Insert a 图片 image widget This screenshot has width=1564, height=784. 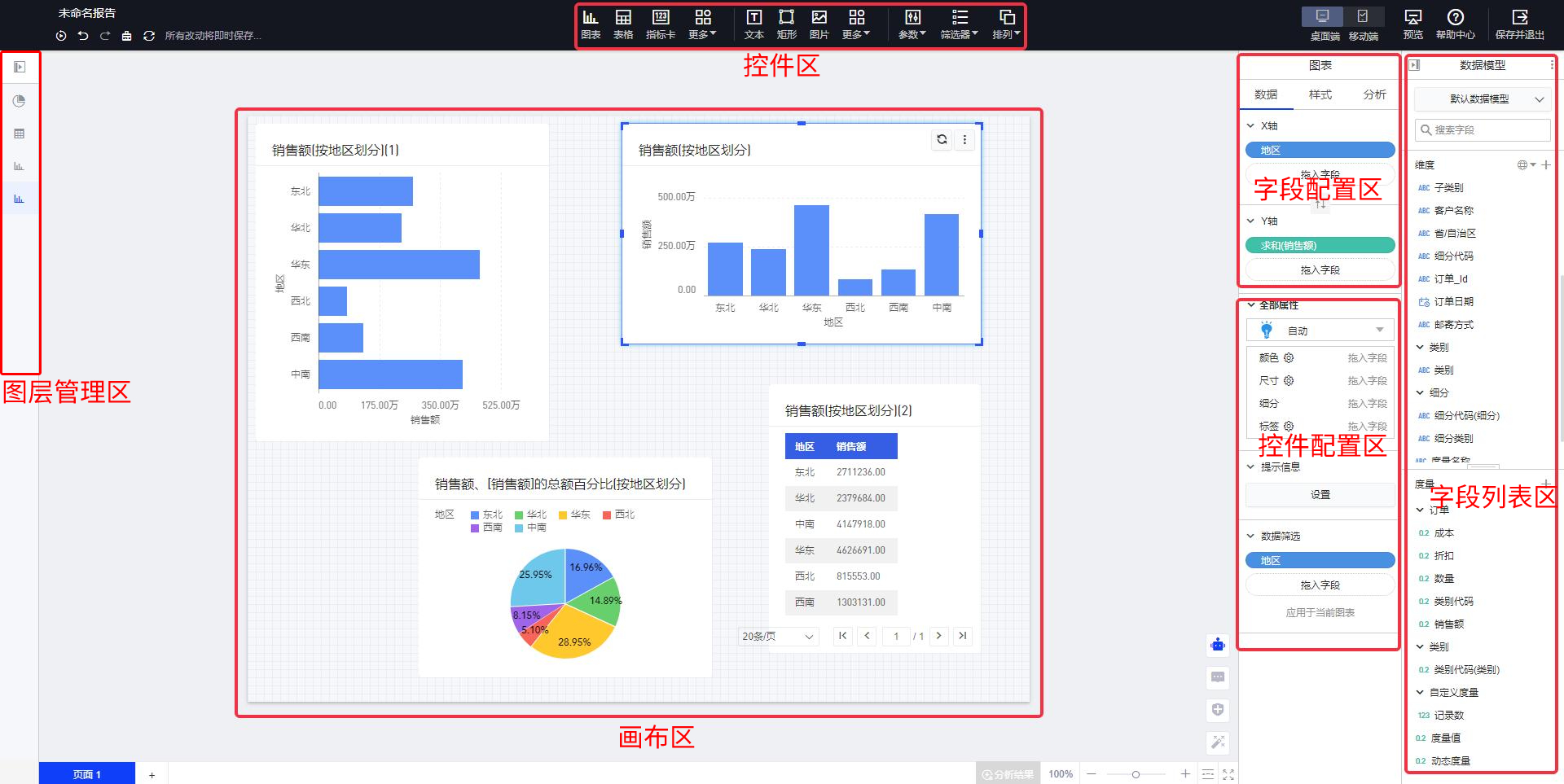pyautogui.click(x=819, y=24)
